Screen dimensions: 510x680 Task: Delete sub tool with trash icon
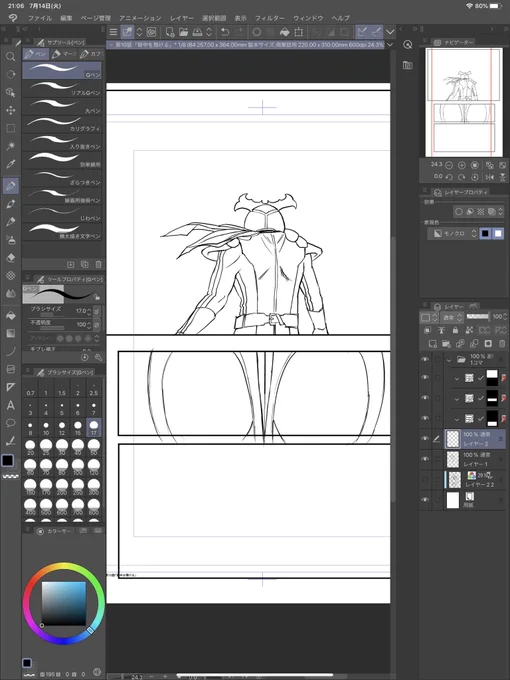point(98,264)
